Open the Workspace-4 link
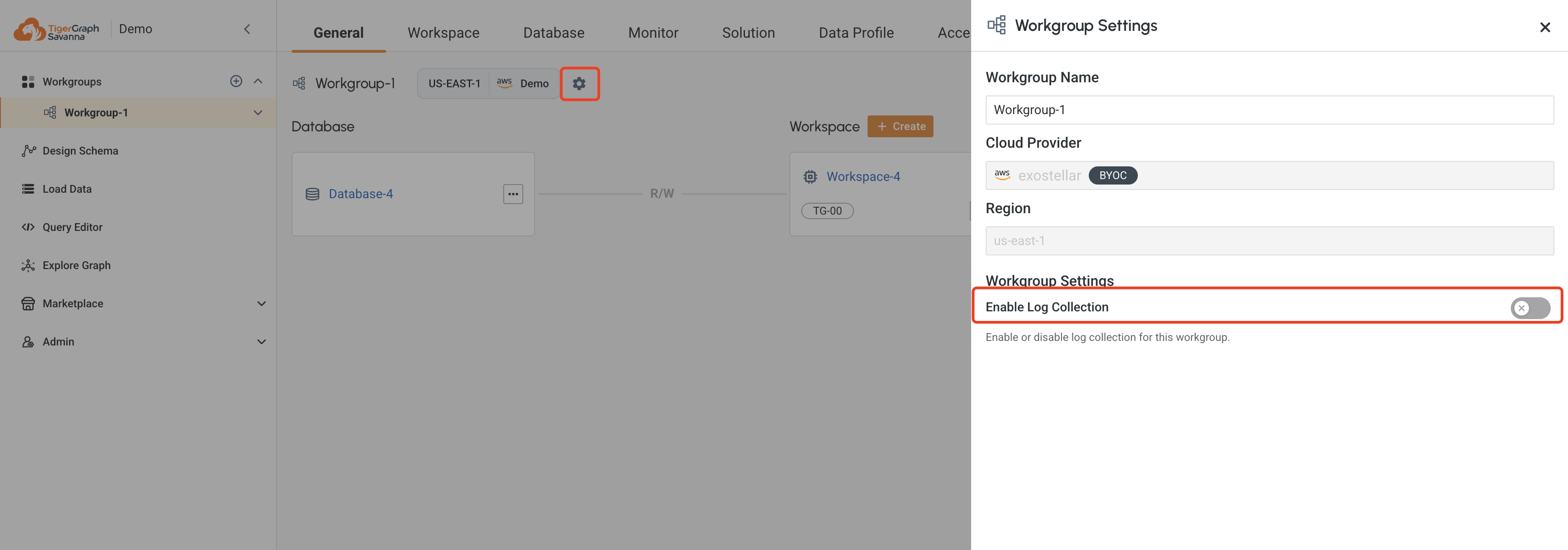The width and height of the screenshot is (1568, 550). (x=863, y=176)
